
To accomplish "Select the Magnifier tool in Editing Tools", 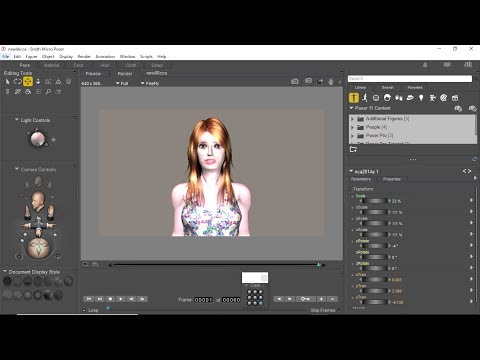I will point(48,92).
